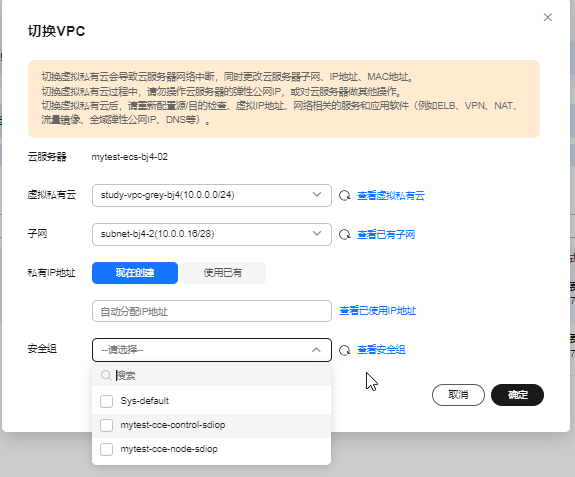Select the 现在创建 option
Image resolution: width=575 pixels, height=477 pixels.
pyautogui.click(x=135, y=273)
